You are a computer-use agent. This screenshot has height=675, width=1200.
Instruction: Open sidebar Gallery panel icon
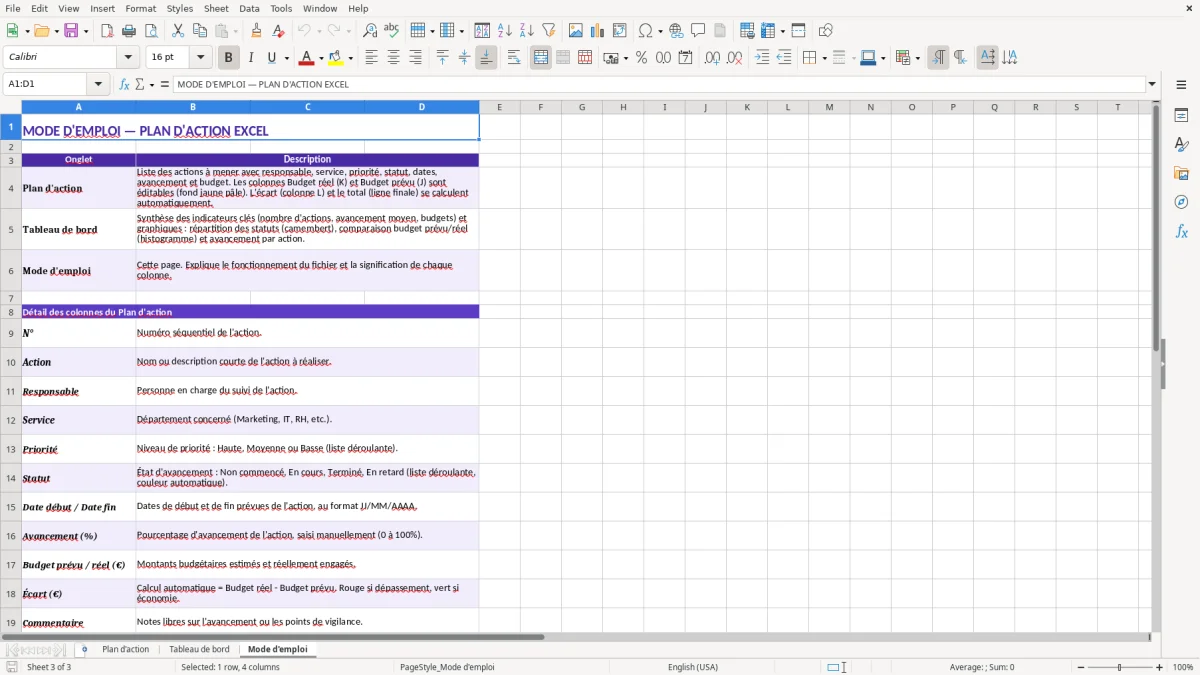[x=1181, y=173]
